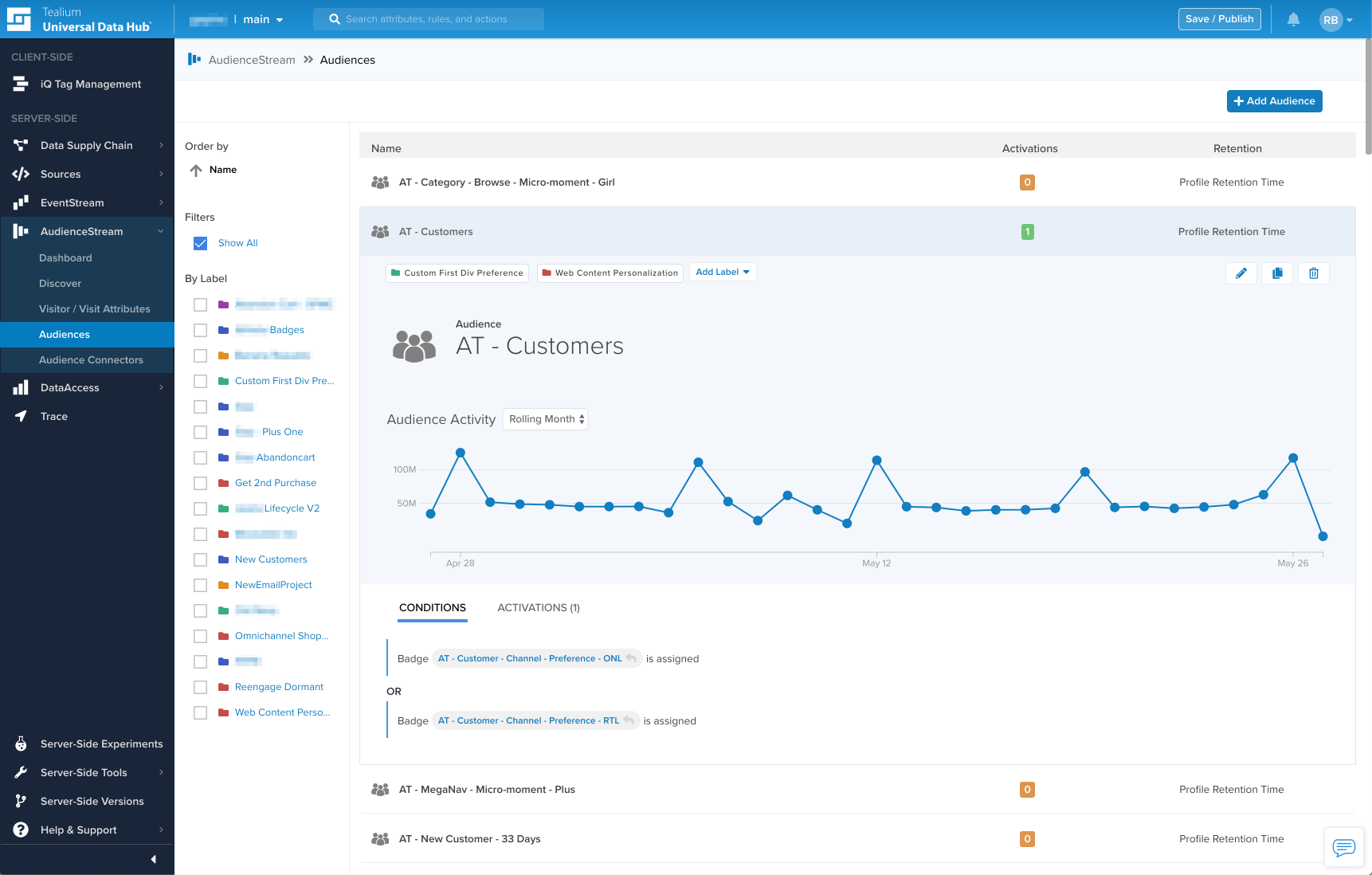Screen dimensions: 1372x875
Task: Open the Add Label dropdown
Action: click(x=722, y=272)
